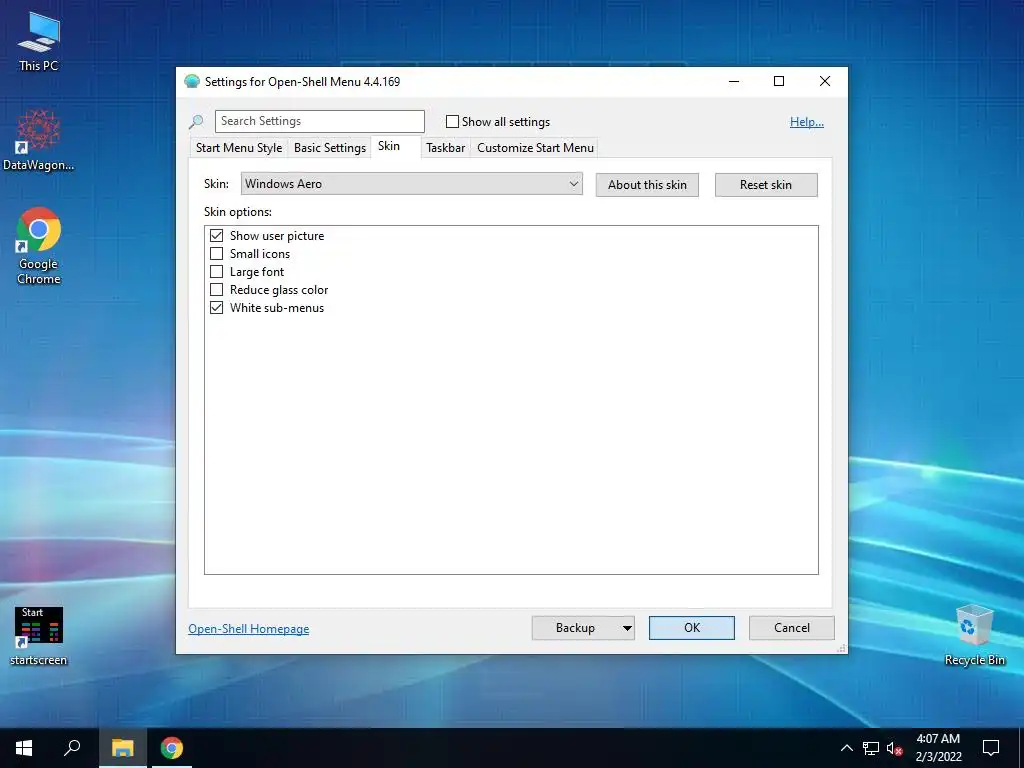Switch to Start Menu Style tab
1024x768 pixels.
(239, 148)
